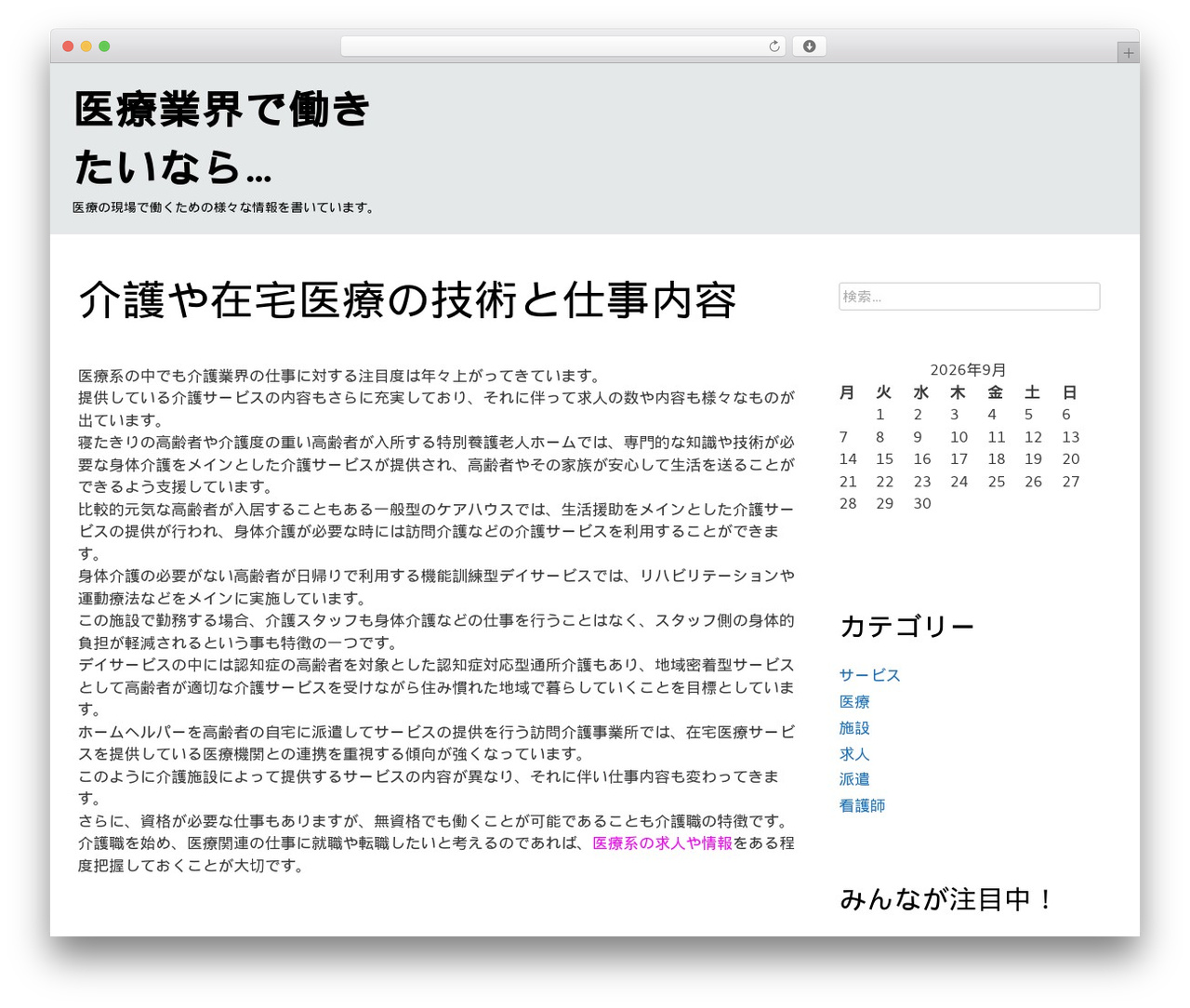Click the tagline 医療の現場で働くための様々な情報を書いています。
The image size is (1190, 1008).
coord(224,207)
